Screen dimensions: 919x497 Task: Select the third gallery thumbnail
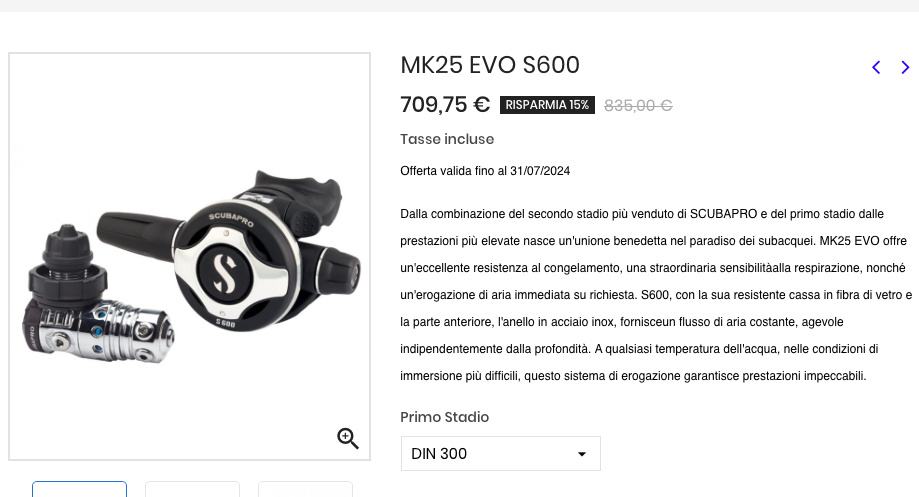(x=305, y=489)
